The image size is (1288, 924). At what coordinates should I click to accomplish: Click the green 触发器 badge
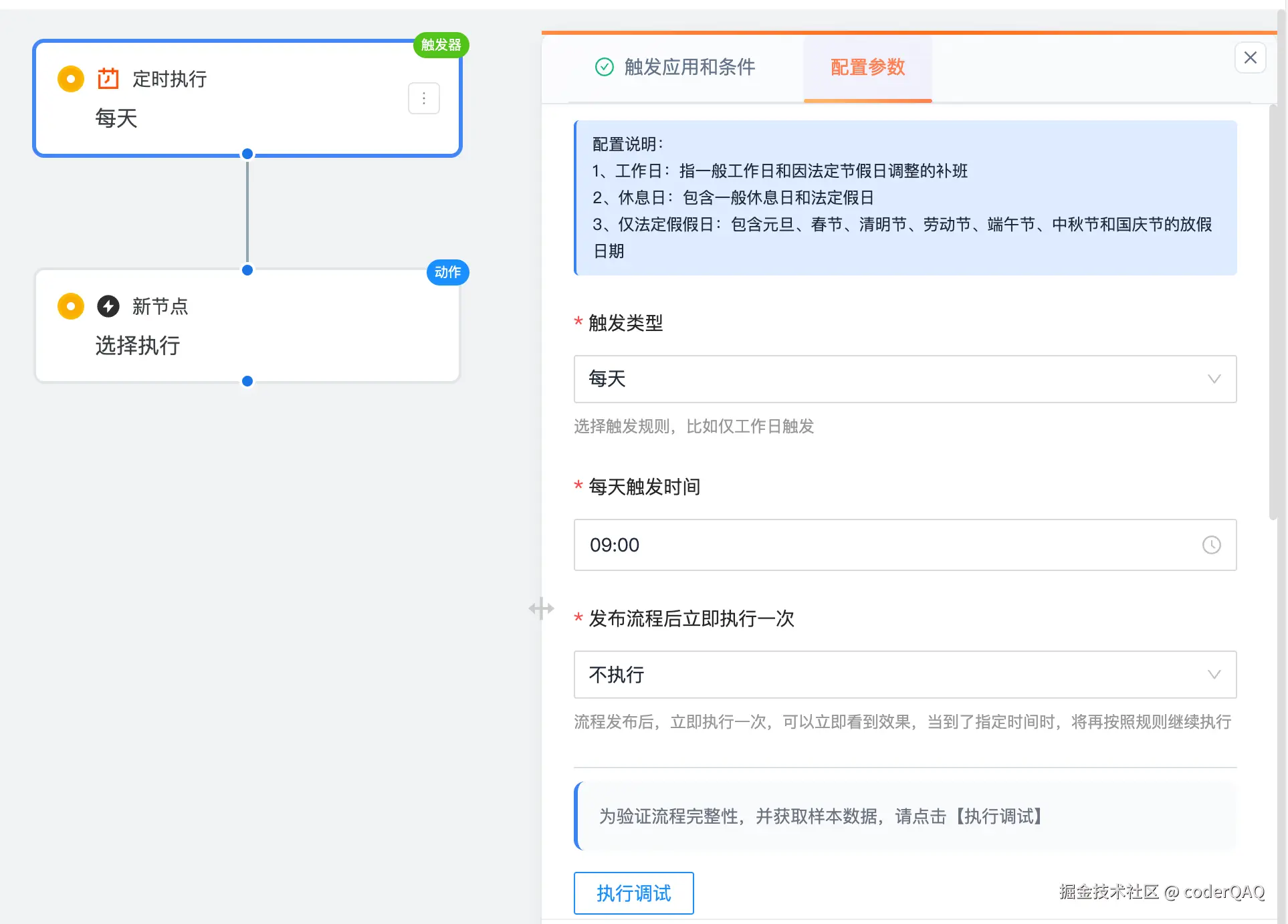click(441, 45)
